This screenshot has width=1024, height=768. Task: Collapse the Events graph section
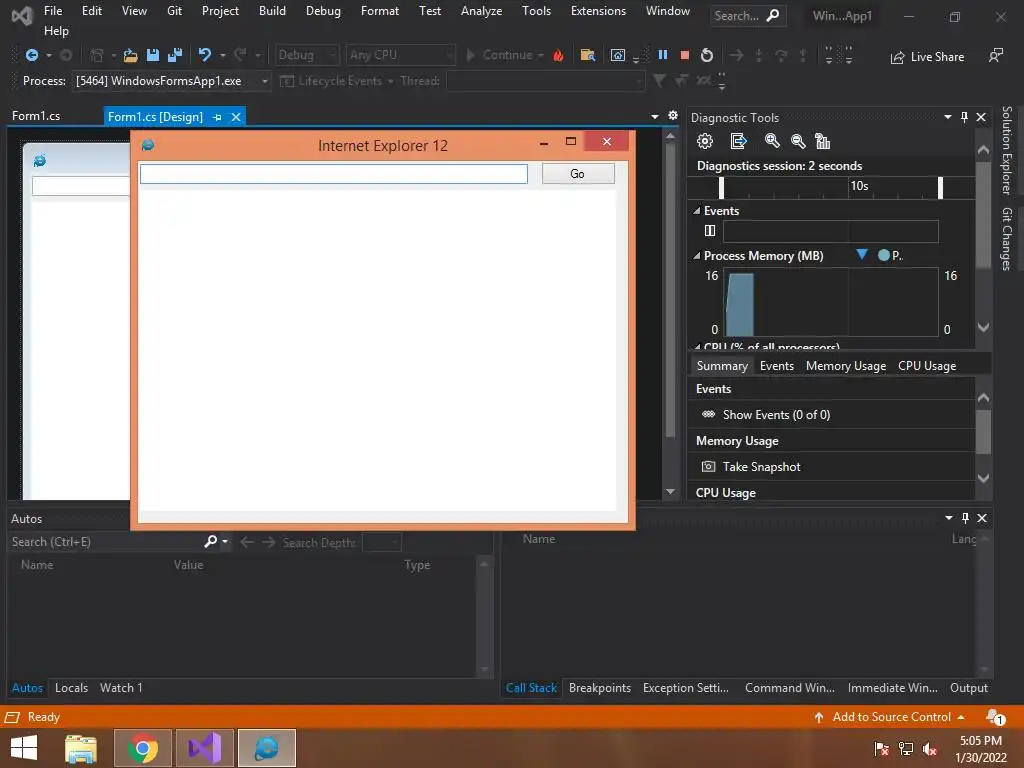click(x=696, y=211)
